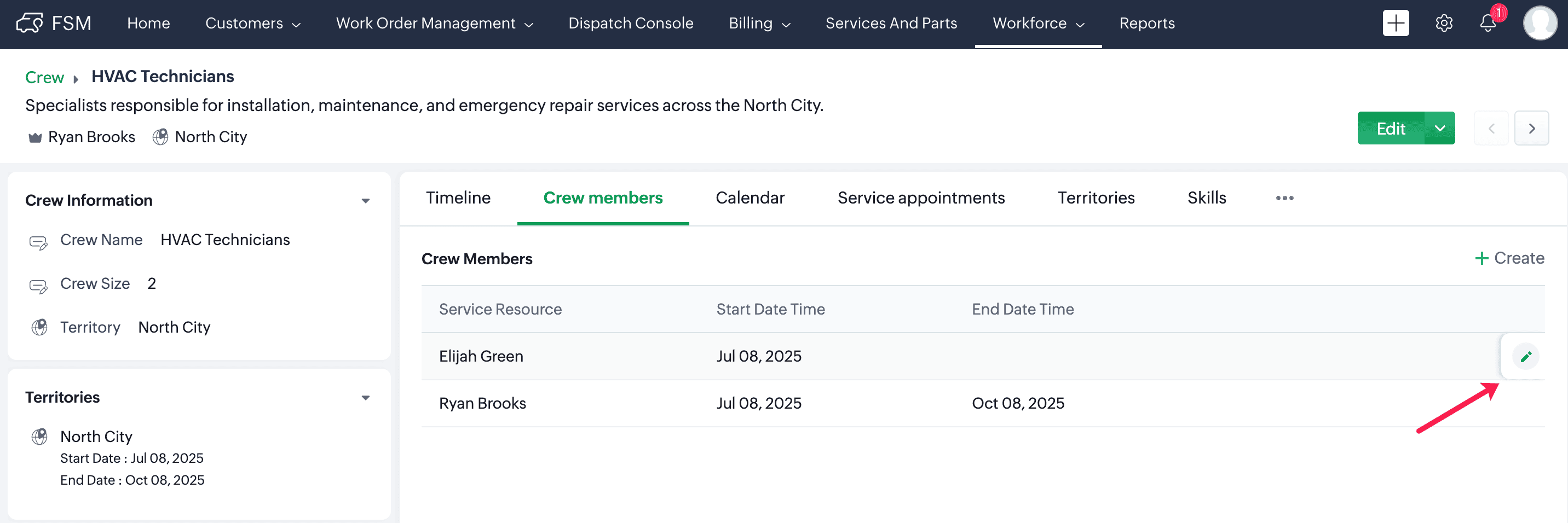
Task: Click the green Edit button
Action: (x=1390, y=129)
